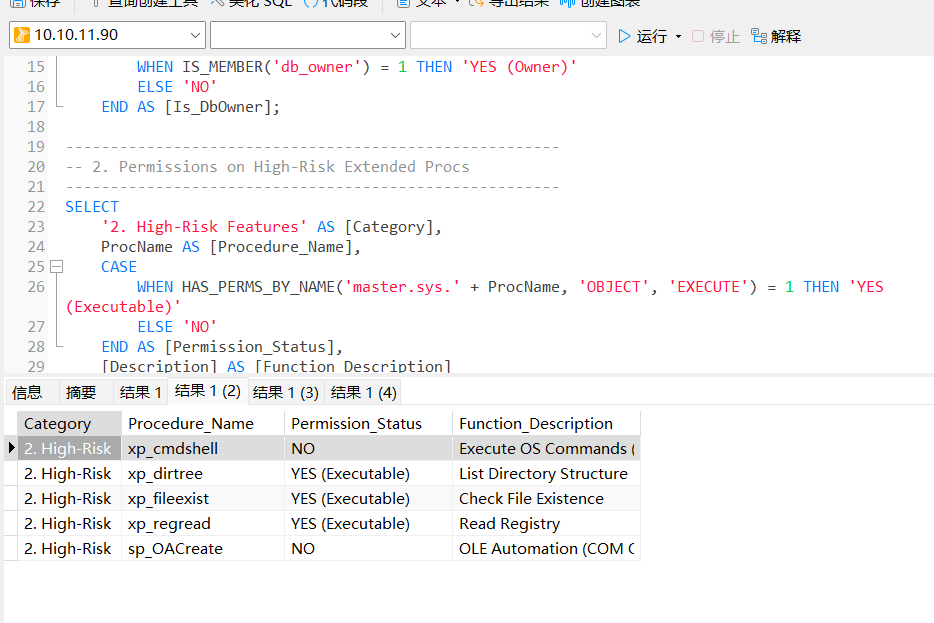Click the Read Registry description cell
Screen dimensions: 934x623
pyautogui.click(x=509, y=524)
